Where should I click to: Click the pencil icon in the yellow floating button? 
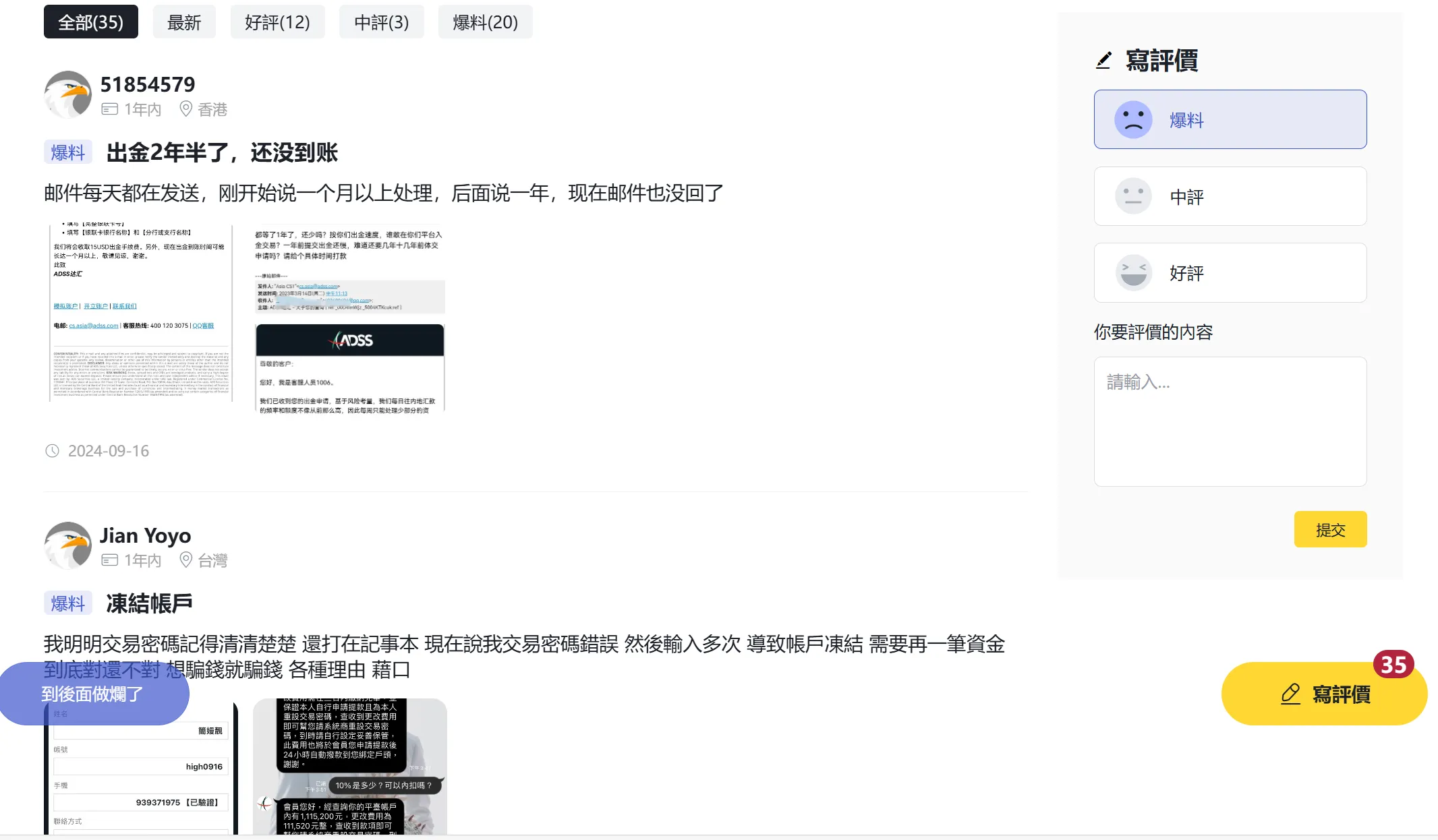coord(1290,694)
